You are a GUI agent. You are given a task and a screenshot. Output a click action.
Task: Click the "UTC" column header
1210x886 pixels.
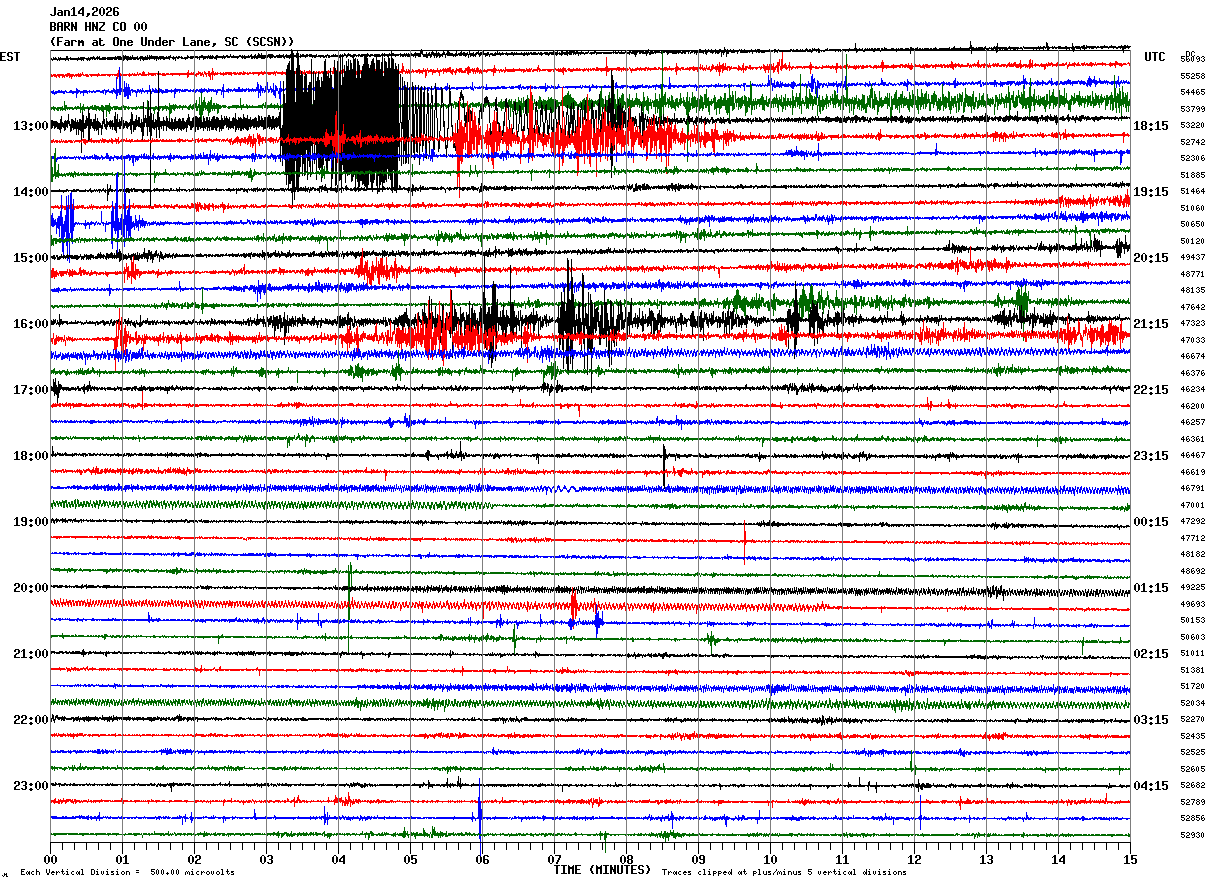(x=1155, y=57)
